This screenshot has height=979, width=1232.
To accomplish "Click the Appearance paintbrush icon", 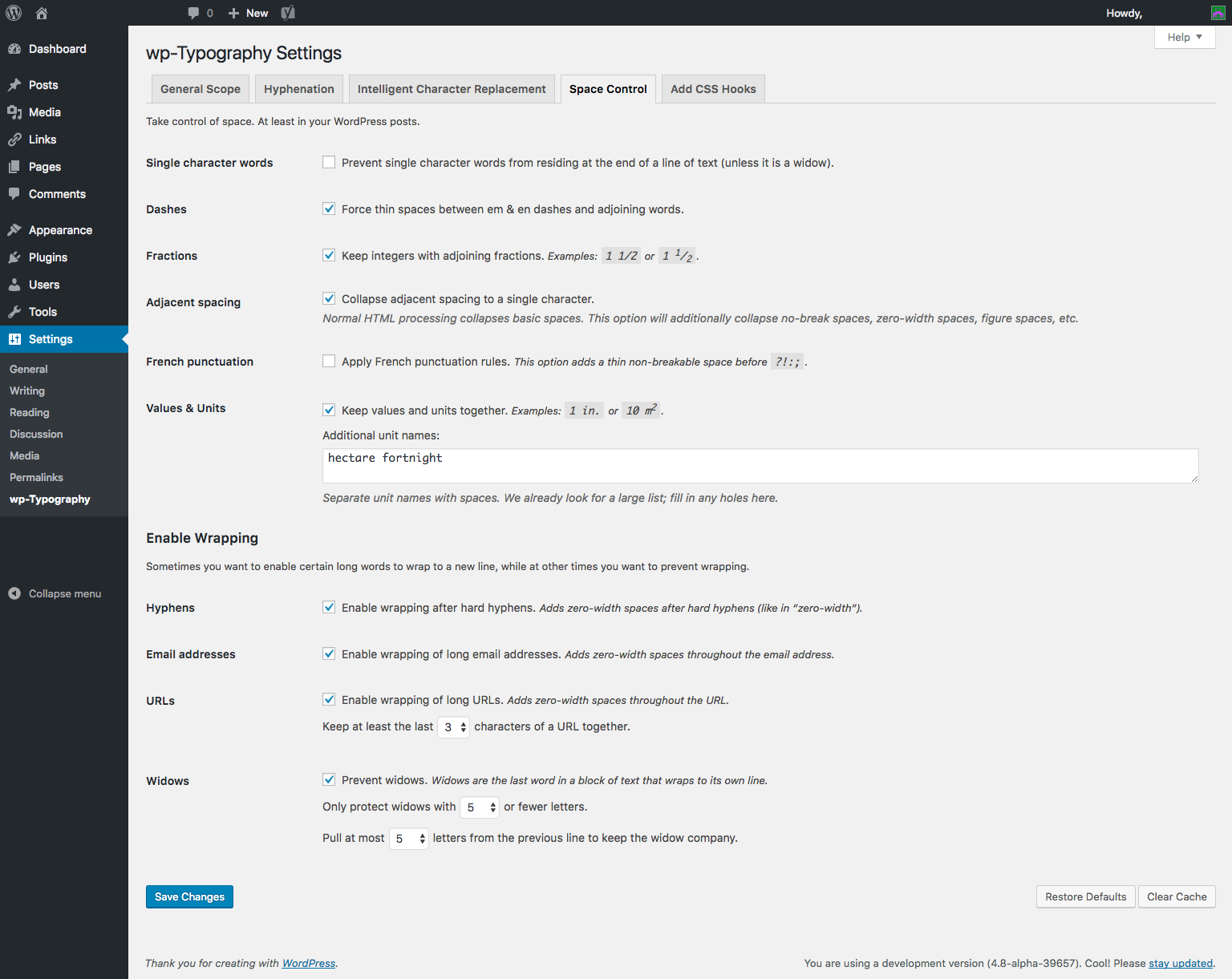I will click(14, 230).
